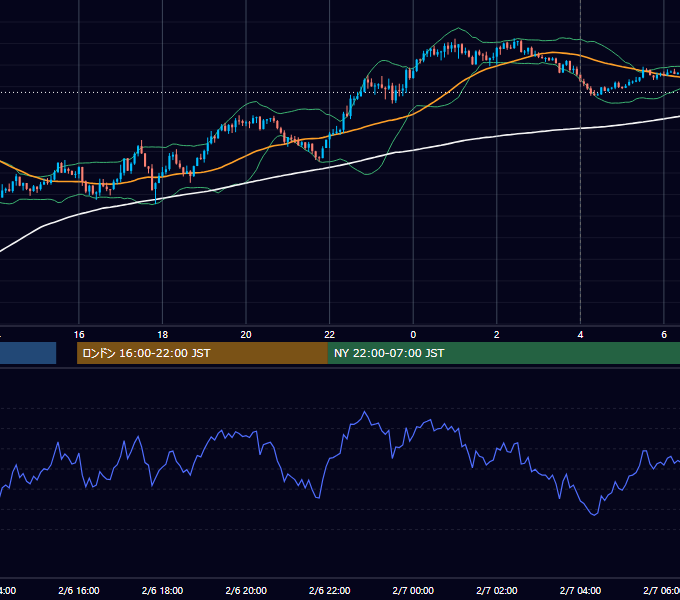Click the blue session bar left of ロンドン
This screenshot has height=600, width=680.
[28, 353]
